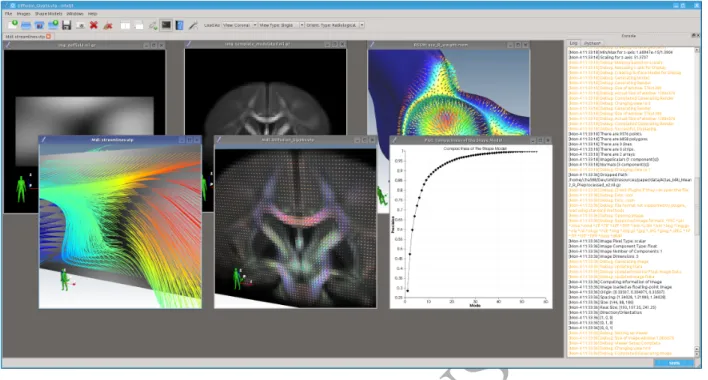
Task: Click the Console log scrollbar down arrow
Action: pyautogui.click(x=697, y=354)
